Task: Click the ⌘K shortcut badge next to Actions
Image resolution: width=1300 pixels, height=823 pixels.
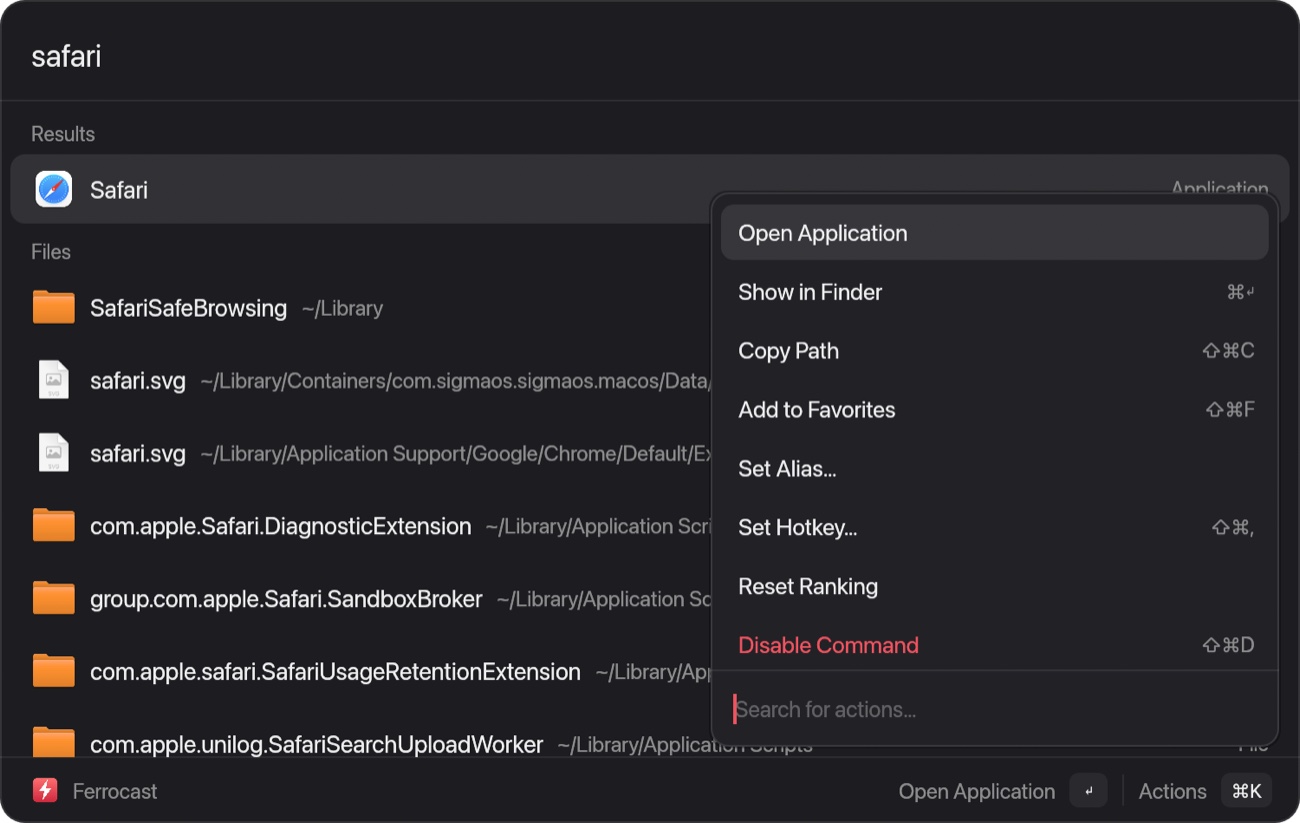Action: [1246, 791]
